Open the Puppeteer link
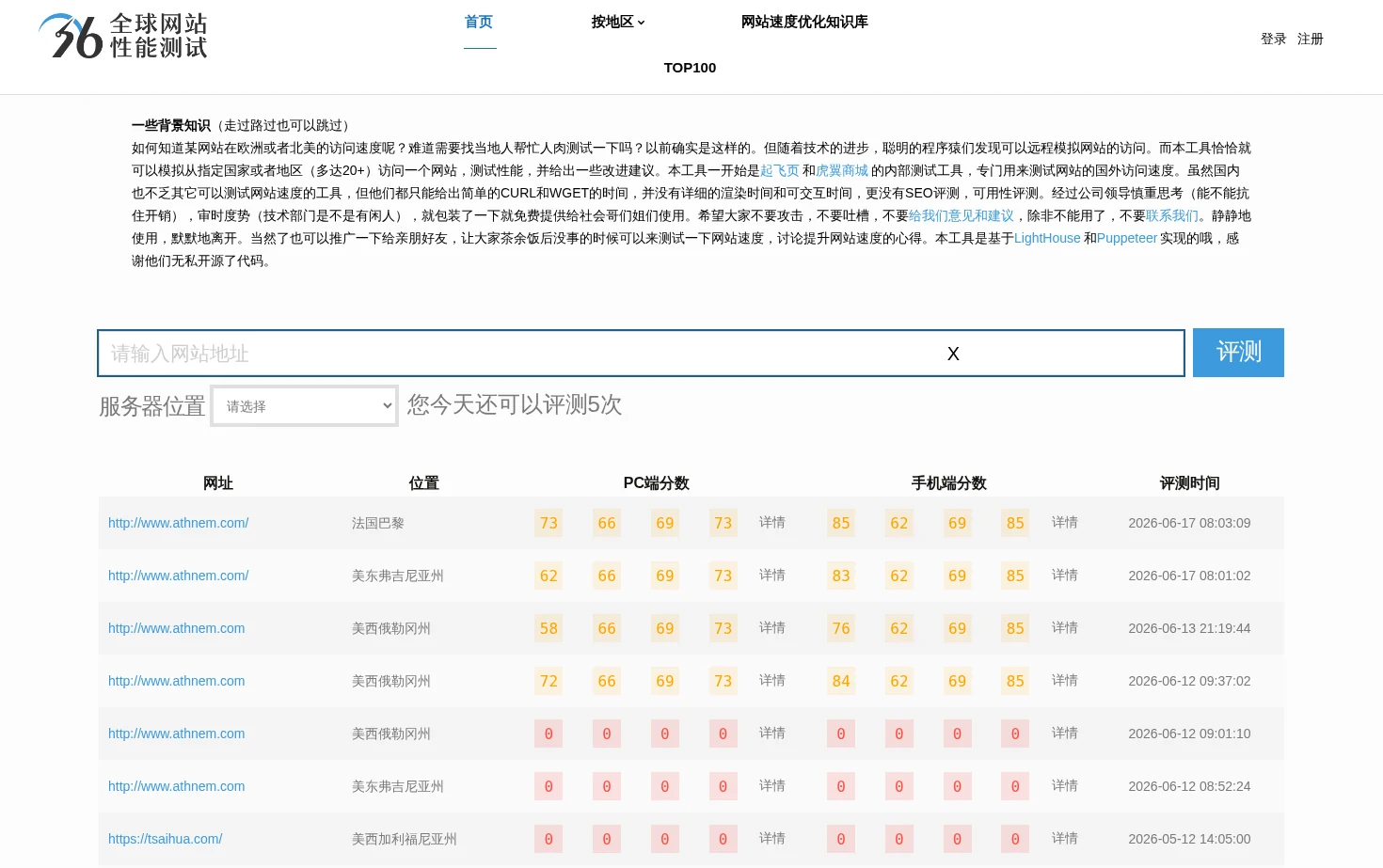This screenshot has width=1383, height=868. pyautogui.click(x=1127, y=238)
